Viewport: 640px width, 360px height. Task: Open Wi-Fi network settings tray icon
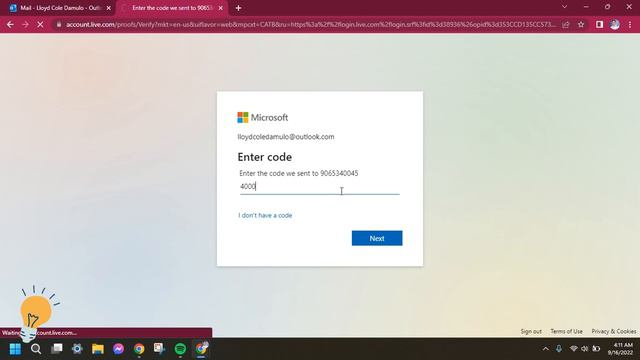[573, 349]
